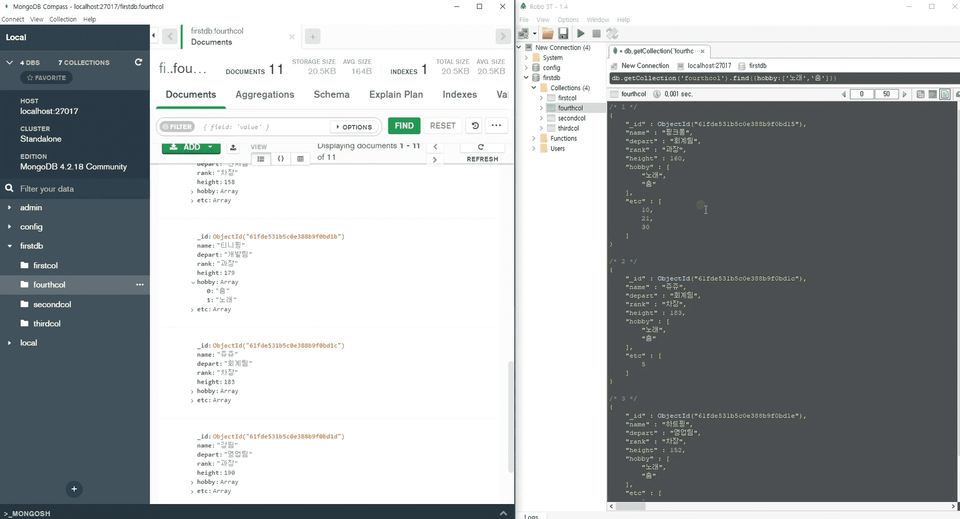Close the db.getCollection query tab
Viewport: 960px width, 519px height.
702,51
